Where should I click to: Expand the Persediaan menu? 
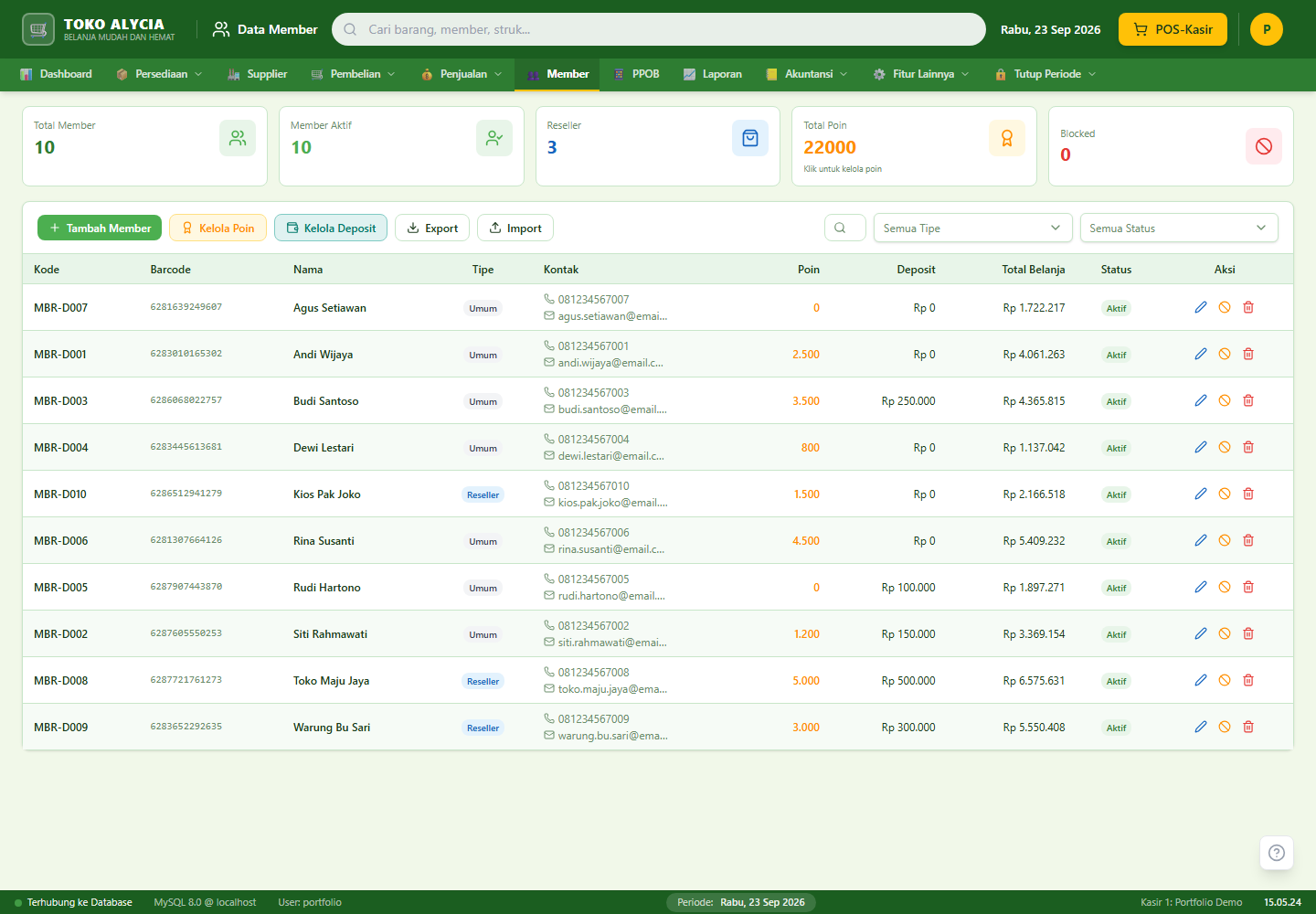click(160, 74)
